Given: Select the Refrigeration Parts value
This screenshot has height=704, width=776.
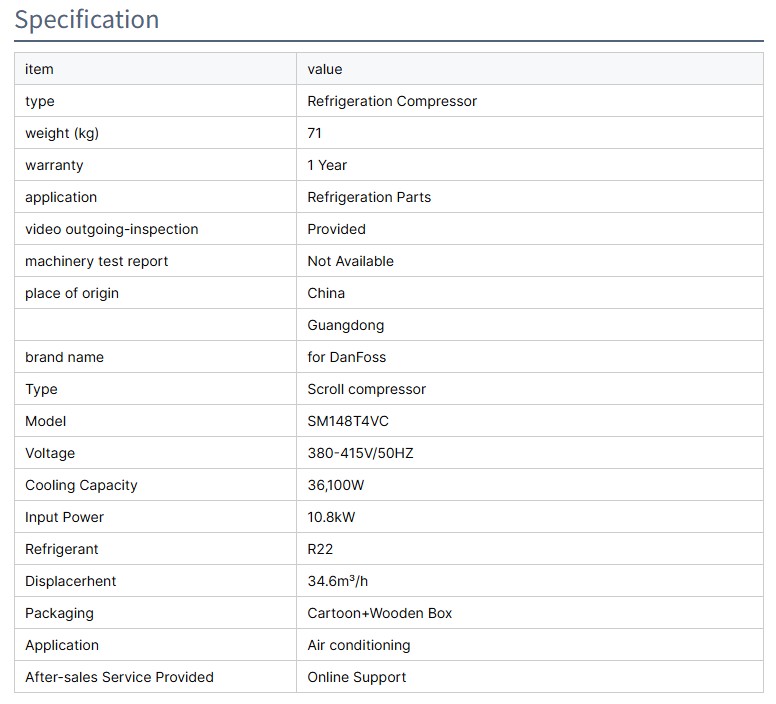Looking at the screenshot, I should coord(369,197).
